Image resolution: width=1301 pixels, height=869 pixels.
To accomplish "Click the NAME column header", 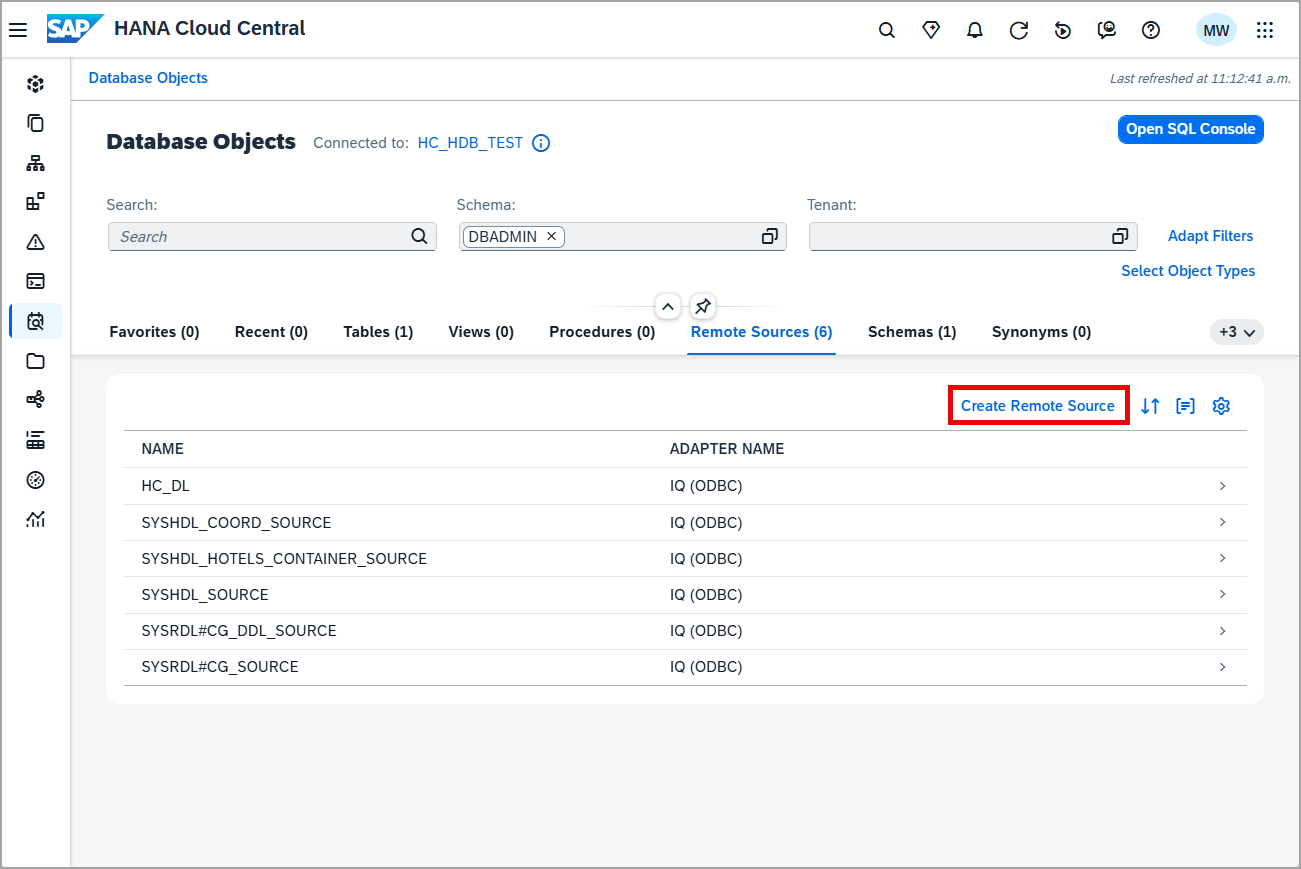I will click(163, 449).
